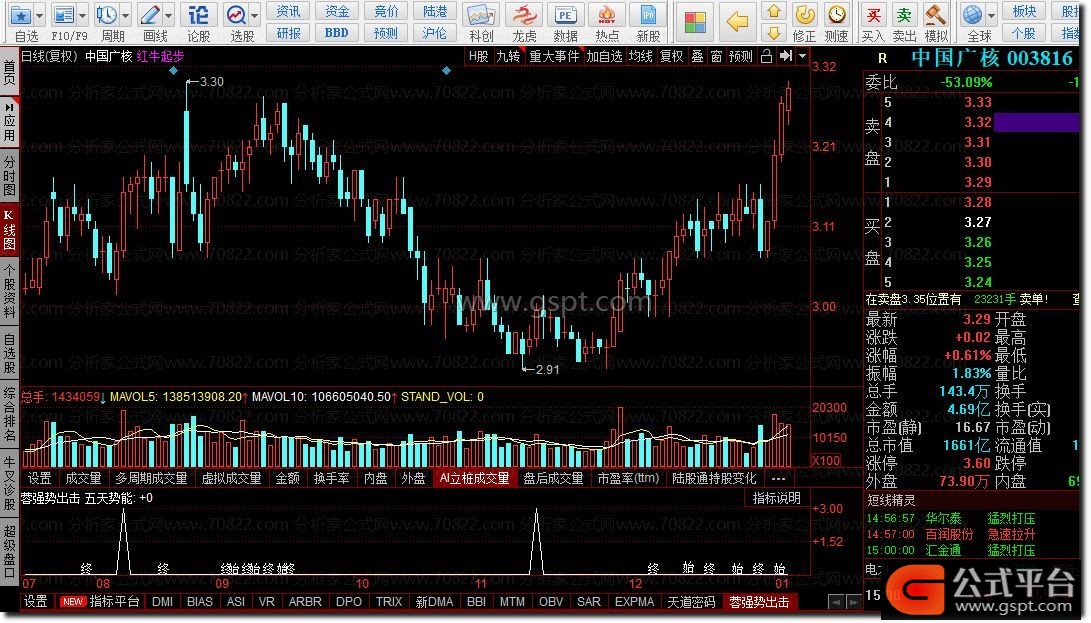Open the chart header dropdown triangle
This screenshot has width=1091, height=623.
coord(802,56)
